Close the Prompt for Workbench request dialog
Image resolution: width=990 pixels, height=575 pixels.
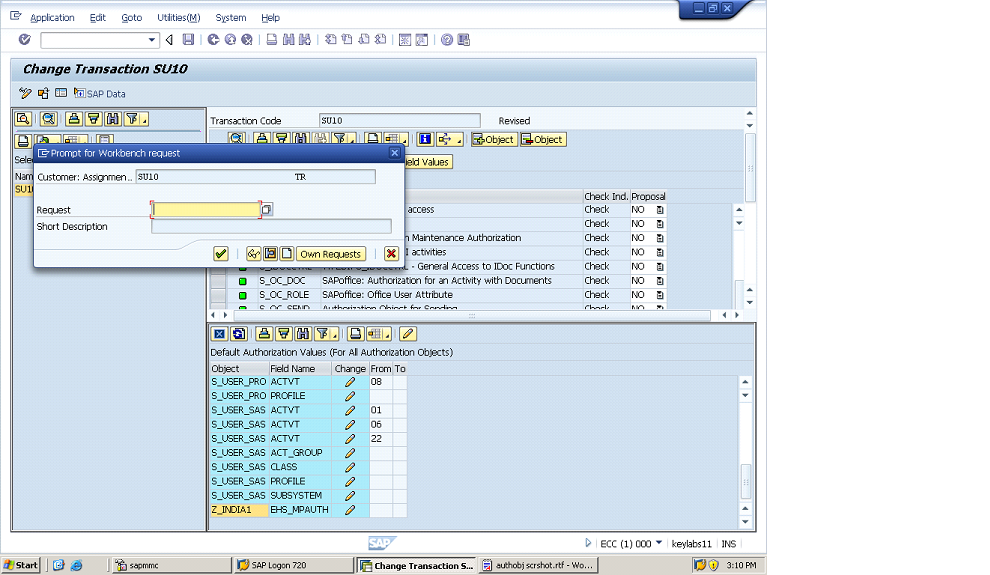coord(395,153)
